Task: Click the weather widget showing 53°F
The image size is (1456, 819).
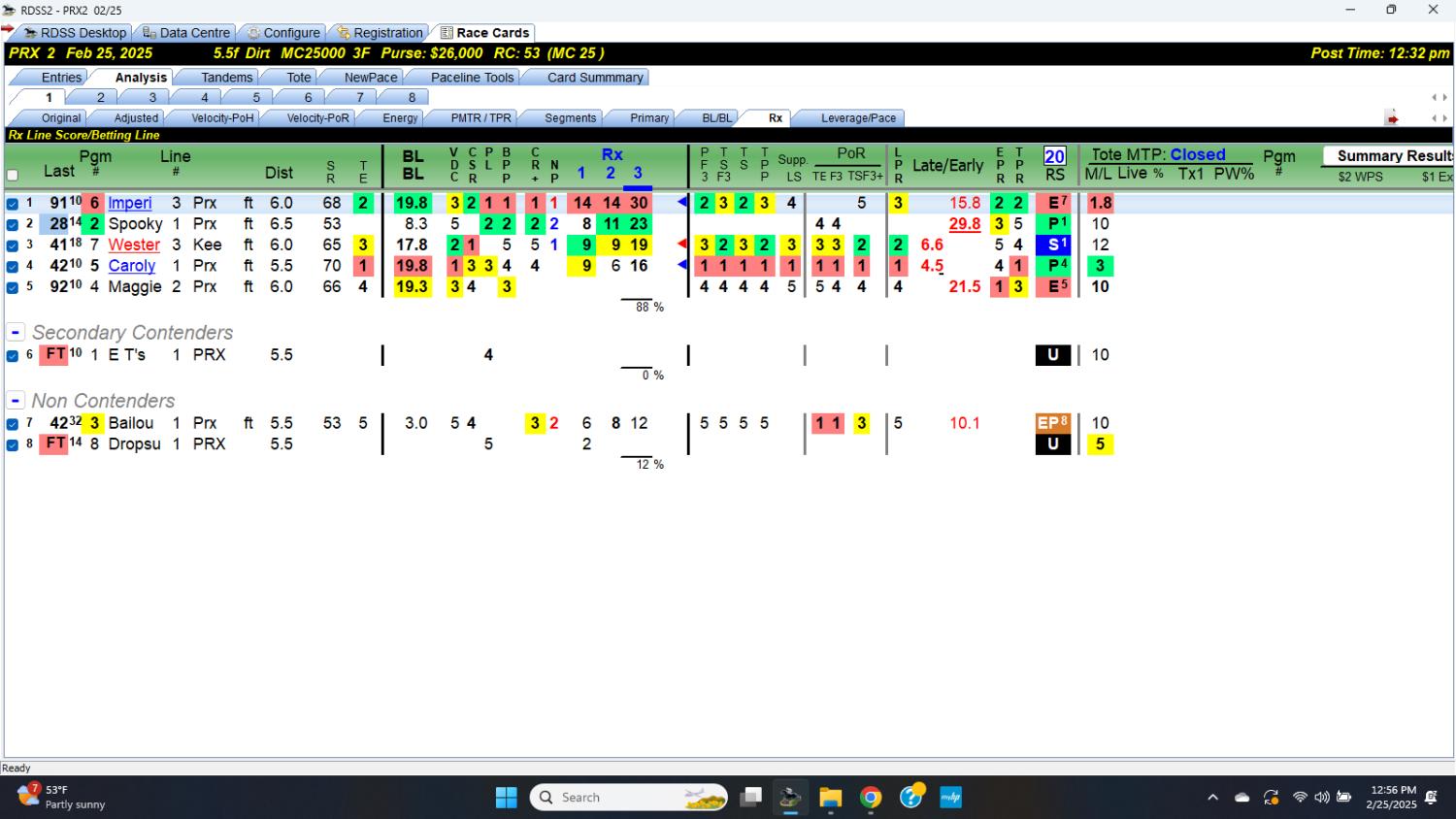Action: [x=62, y=798]
